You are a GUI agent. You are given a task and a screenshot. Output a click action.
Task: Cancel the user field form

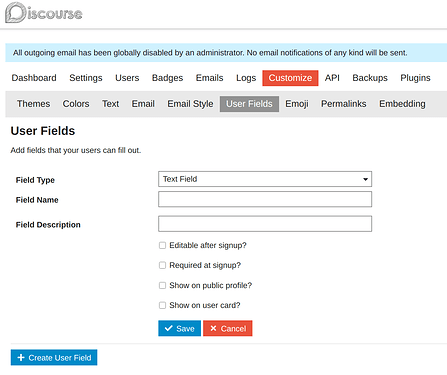pos(228,328)
